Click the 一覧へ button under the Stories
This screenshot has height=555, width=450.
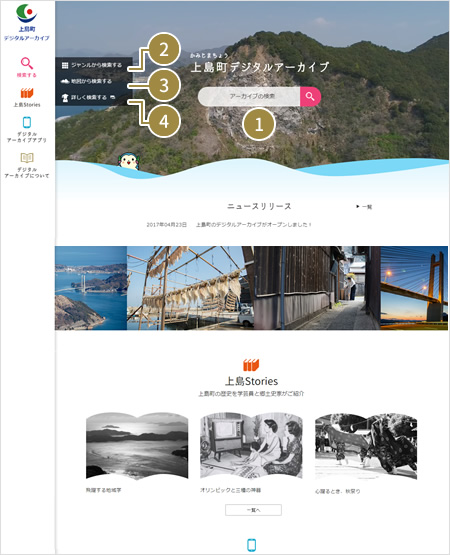point(253,510)
